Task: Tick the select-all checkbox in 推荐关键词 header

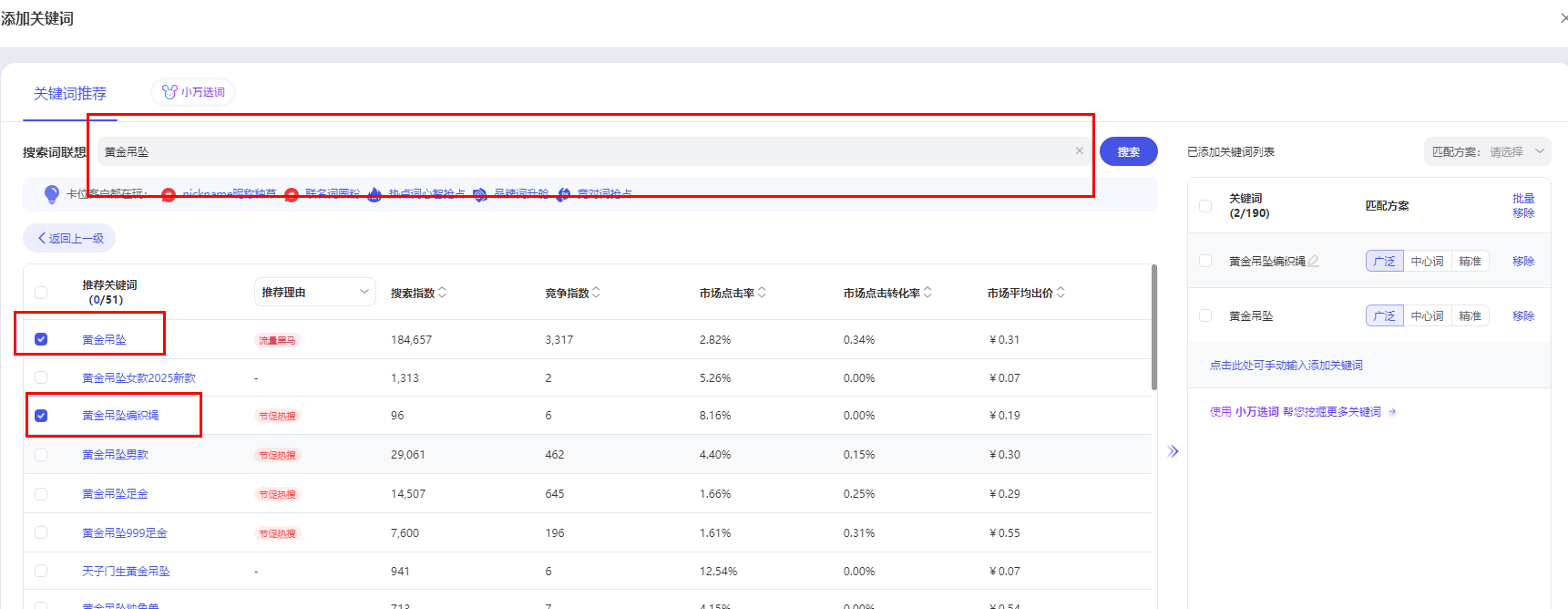Action: pos(41,293)
